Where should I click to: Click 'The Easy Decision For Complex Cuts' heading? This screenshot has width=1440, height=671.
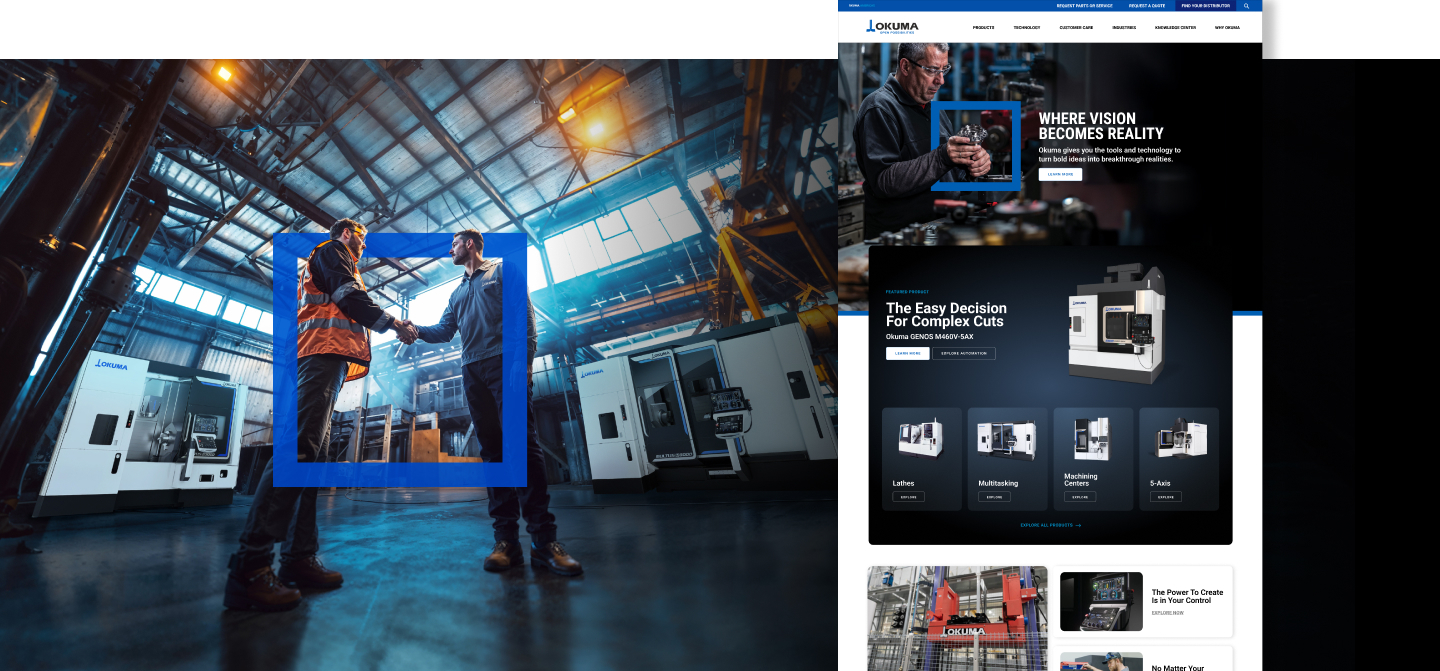pyautogui.click(x=946, y=315)
